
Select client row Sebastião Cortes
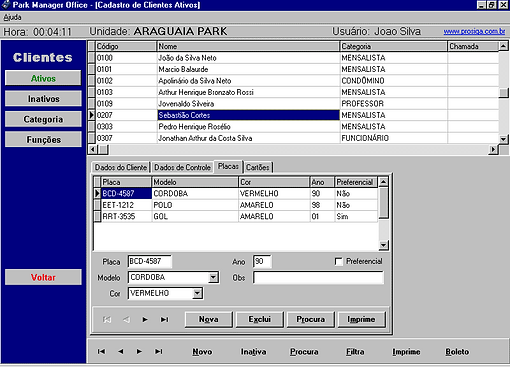[x=293, y=115]
